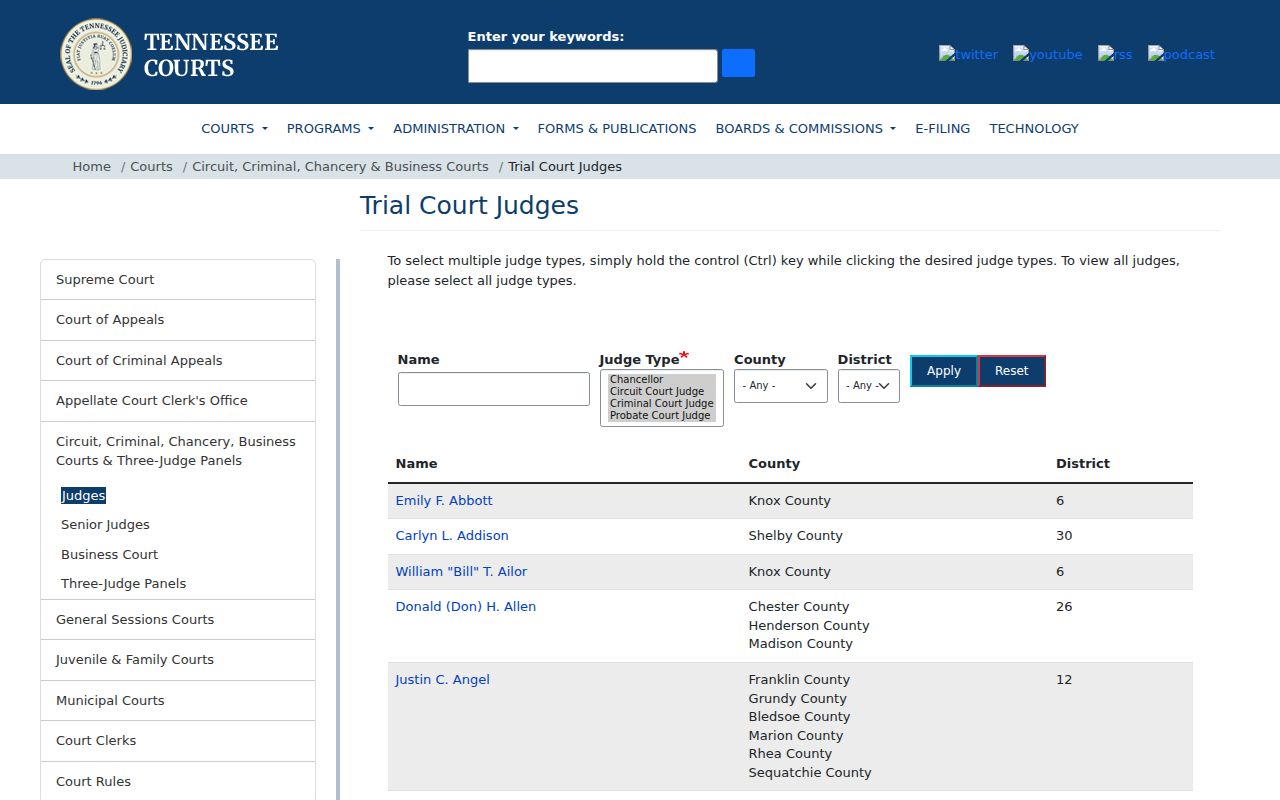Open Emily F. Abbott's judge profile
The image size is (1280, 800).
[x=444, y=500]
